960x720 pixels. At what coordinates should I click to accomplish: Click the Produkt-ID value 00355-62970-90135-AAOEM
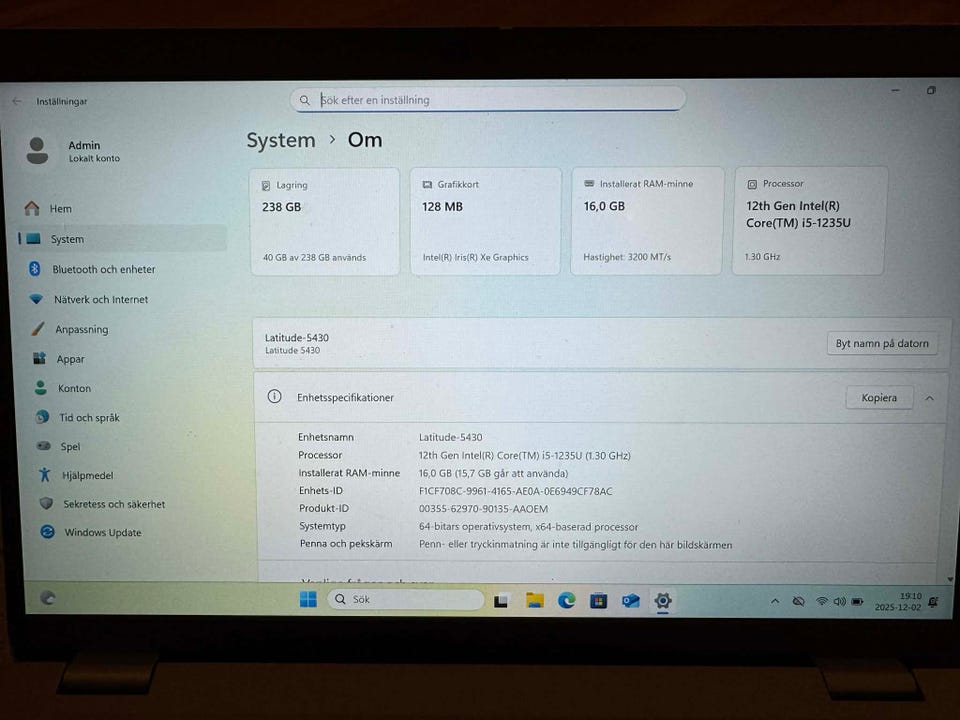coord(483,509)
